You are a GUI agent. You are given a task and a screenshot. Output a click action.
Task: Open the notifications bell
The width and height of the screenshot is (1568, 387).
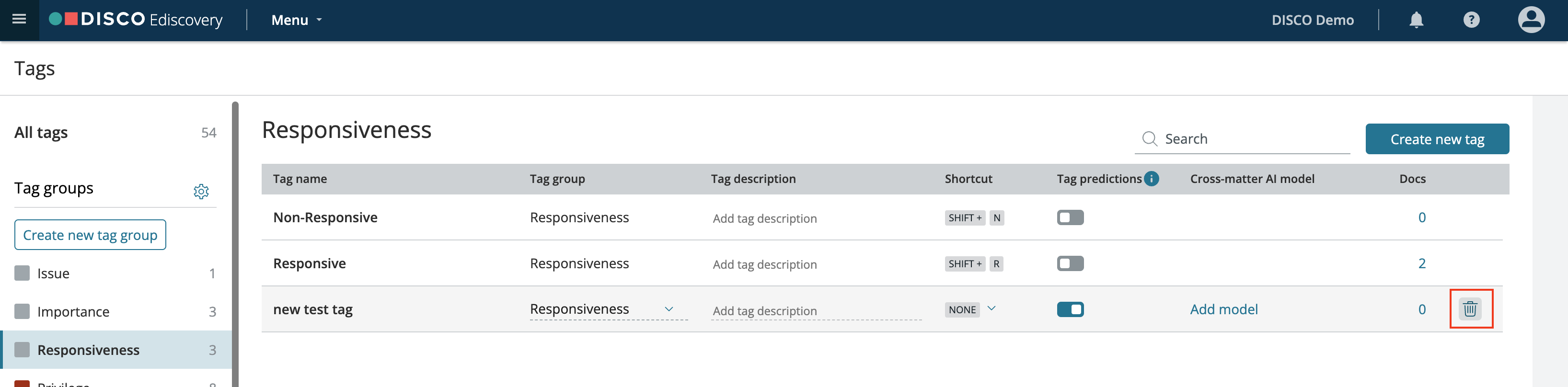pos(1417,20)
